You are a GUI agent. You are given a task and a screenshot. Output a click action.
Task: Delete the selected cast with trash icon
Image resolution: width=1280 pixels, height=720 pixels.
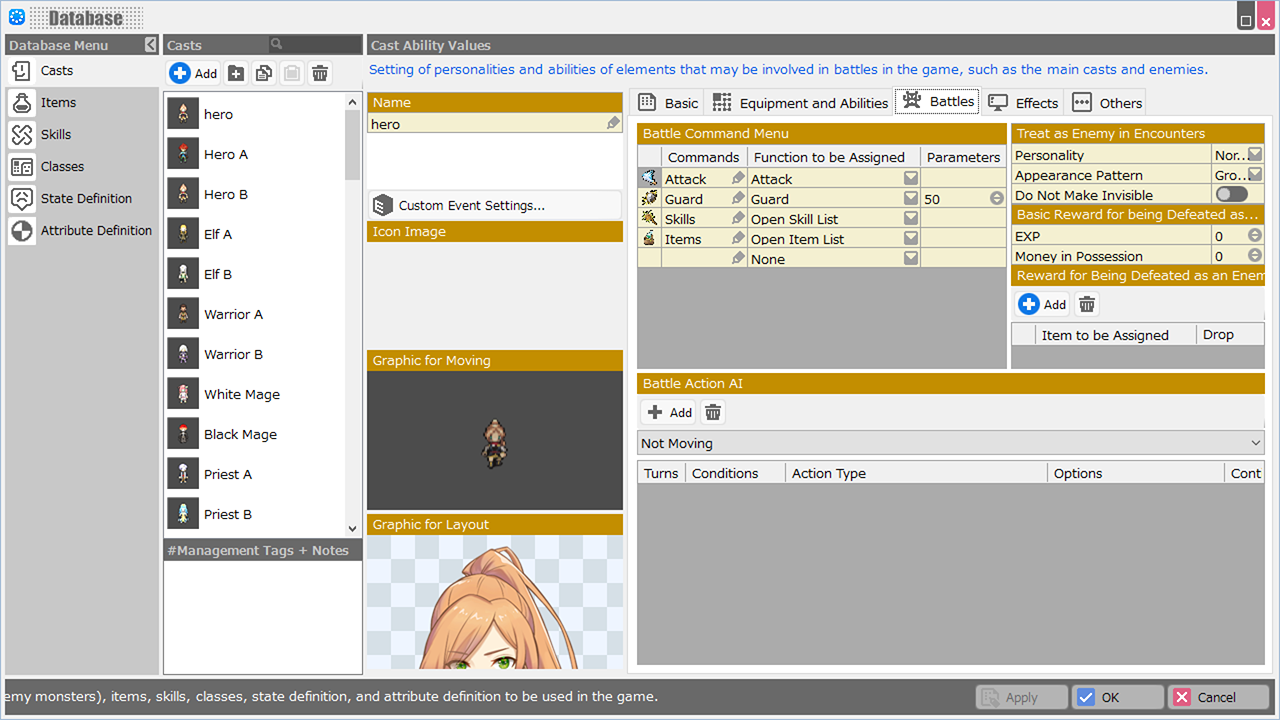click(320, 73)
